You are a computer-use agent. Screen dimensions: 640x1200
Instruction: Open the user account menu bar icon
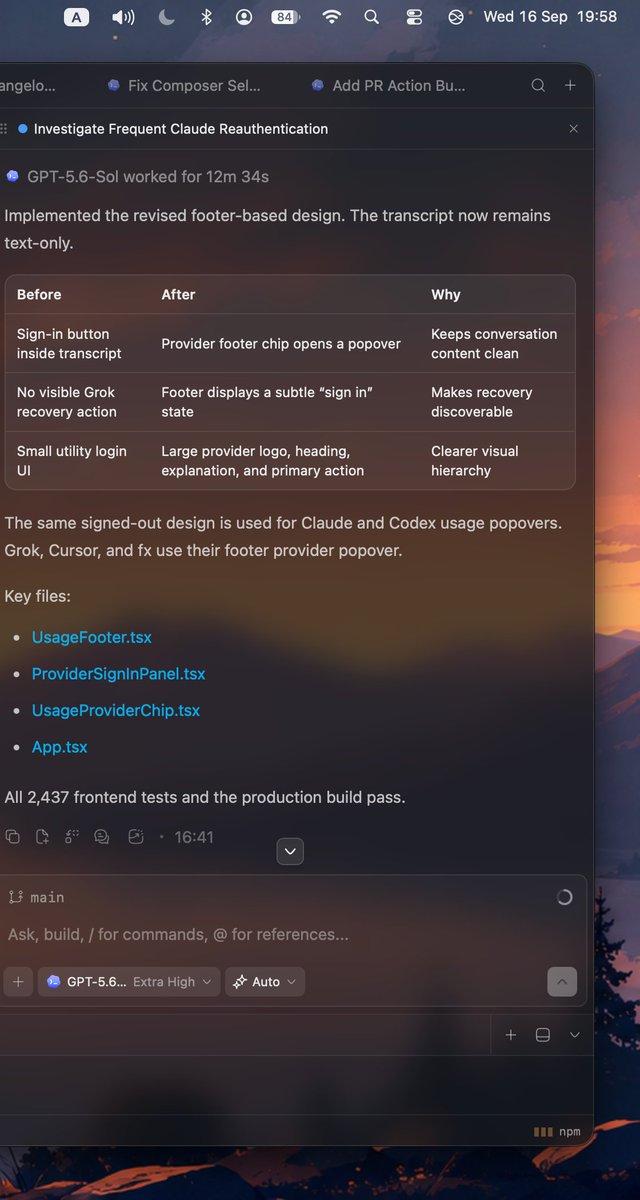click(x=244, y=17)
